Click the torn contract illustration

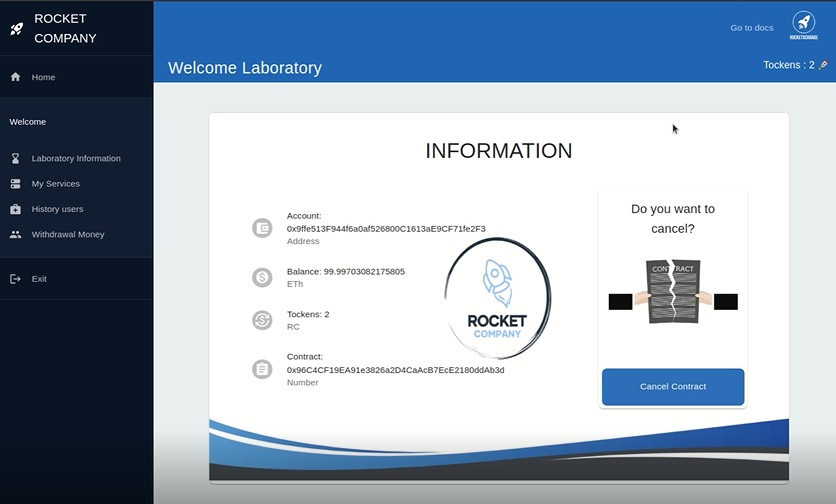pos(673,292)
